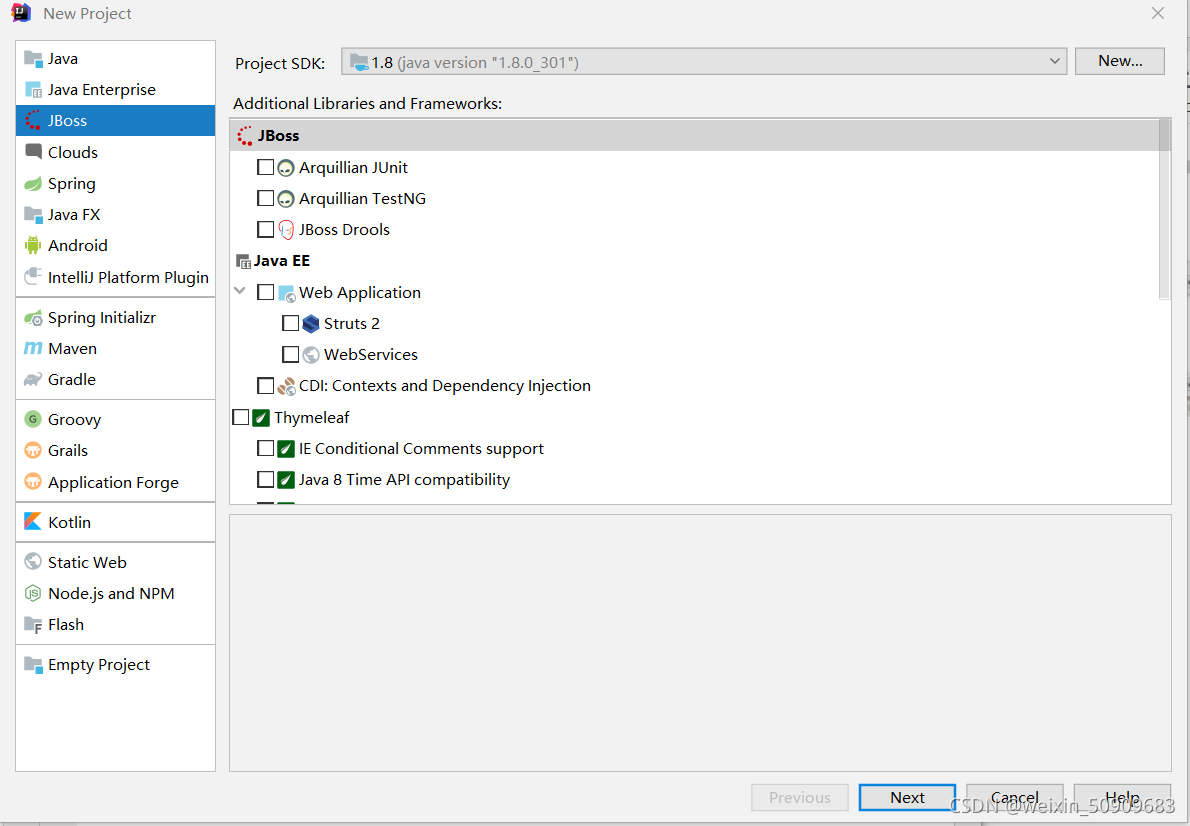Click the Node.js hexagon icon
The image size is (1190, 826).
[33, 594]
